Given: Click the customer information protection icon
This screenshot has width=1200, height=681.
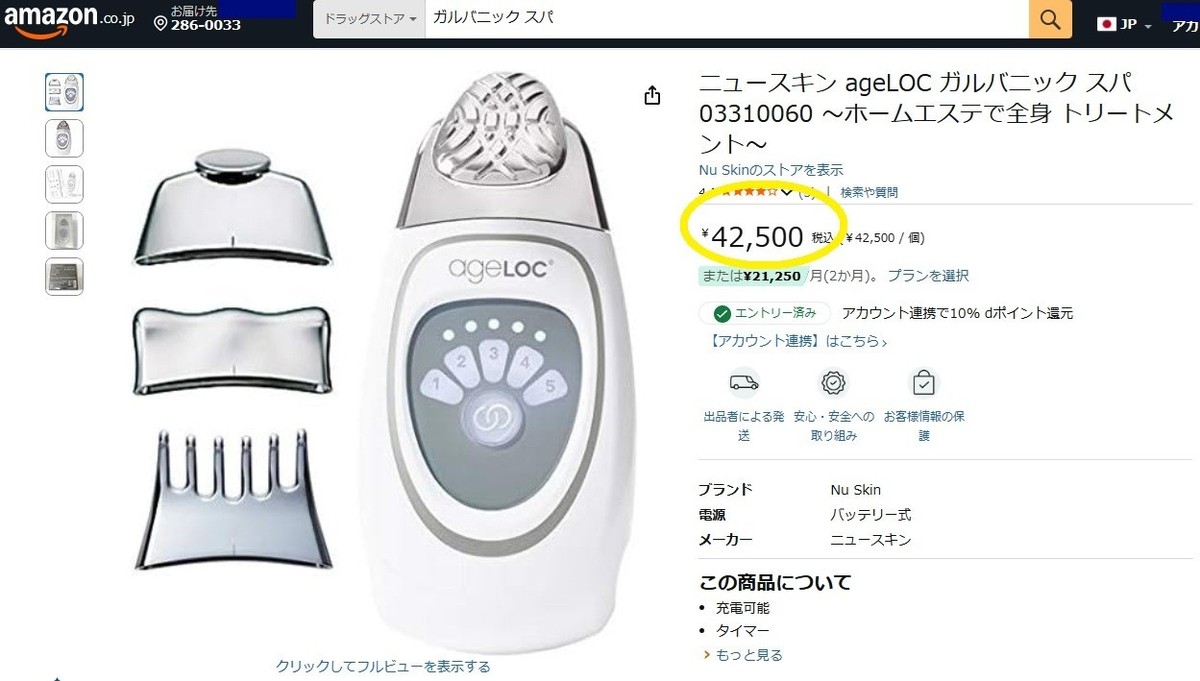Looking at the screenshot, I should pos(924,383).
